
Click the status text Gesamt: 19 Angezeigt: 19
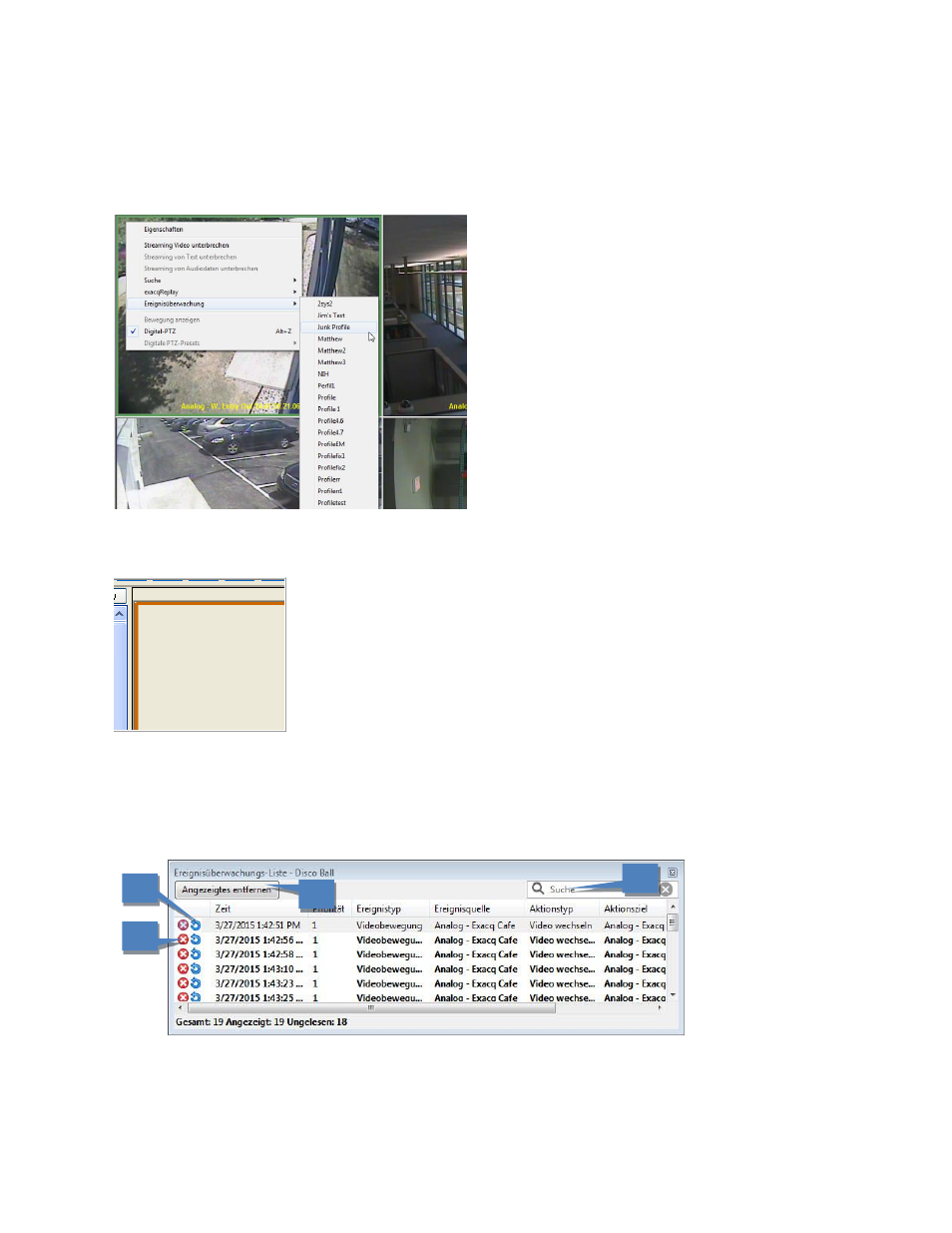(229, 1022)
